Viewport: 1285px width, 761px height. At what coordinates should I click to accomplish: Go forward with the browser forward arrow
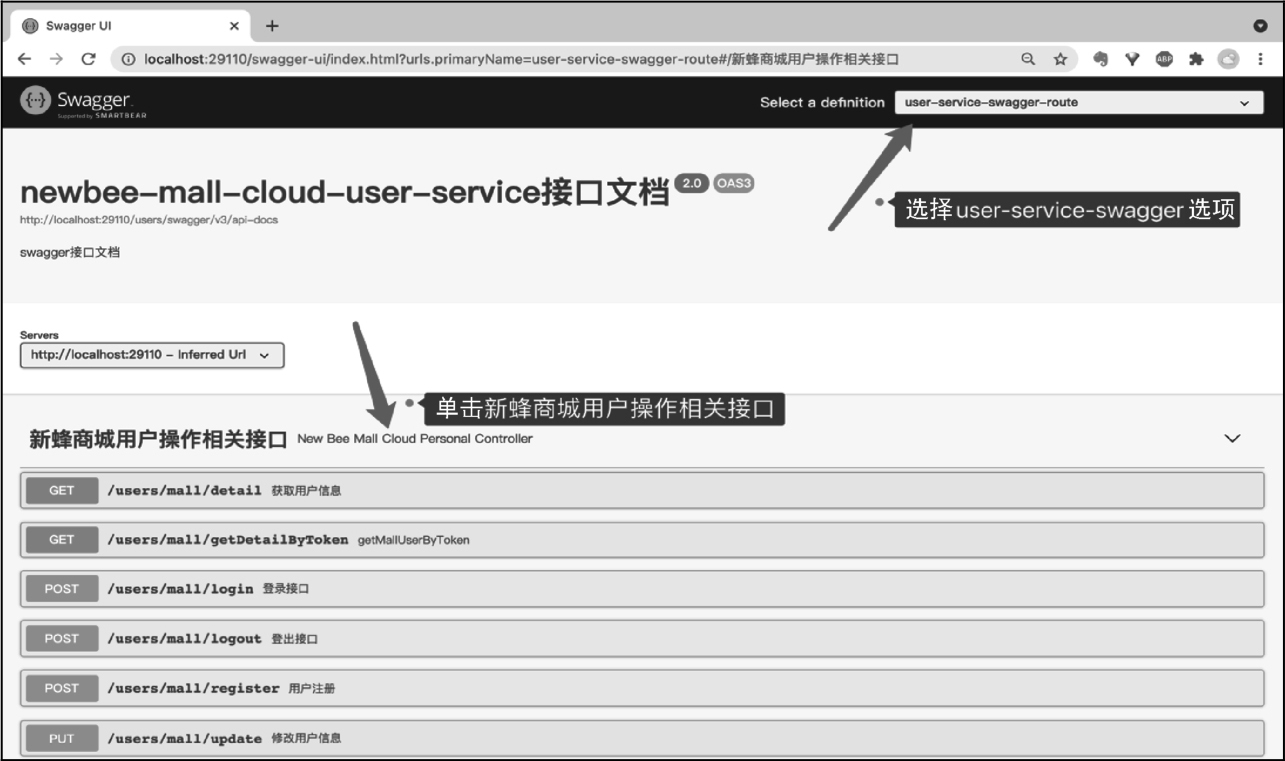pos(56,59)
